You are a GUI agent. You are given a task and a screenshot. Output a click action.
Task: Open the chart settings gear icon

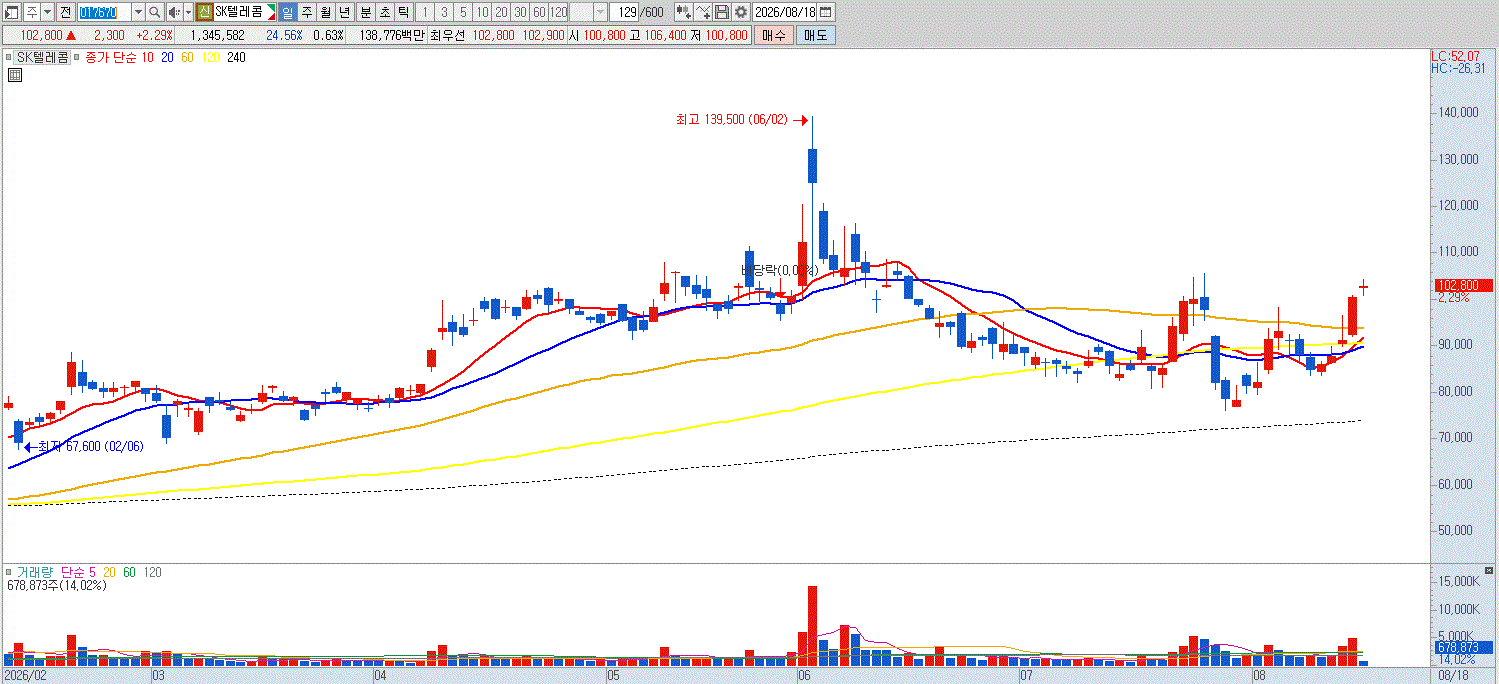pyautogui.click(x=740, y=12)
